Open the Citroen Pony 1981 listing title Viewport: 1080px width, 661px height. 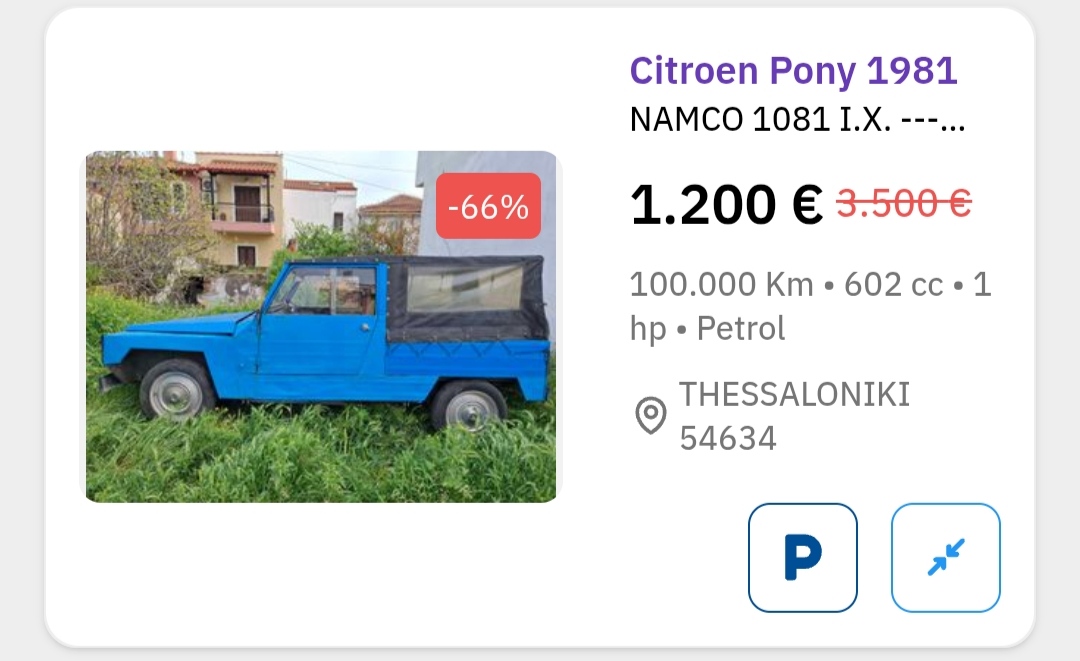pos(792,70)
